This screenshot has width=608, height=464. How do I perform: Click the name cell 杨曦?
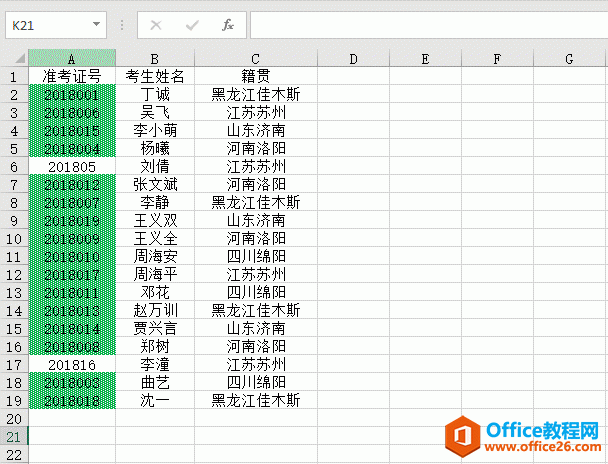(155, 148)
